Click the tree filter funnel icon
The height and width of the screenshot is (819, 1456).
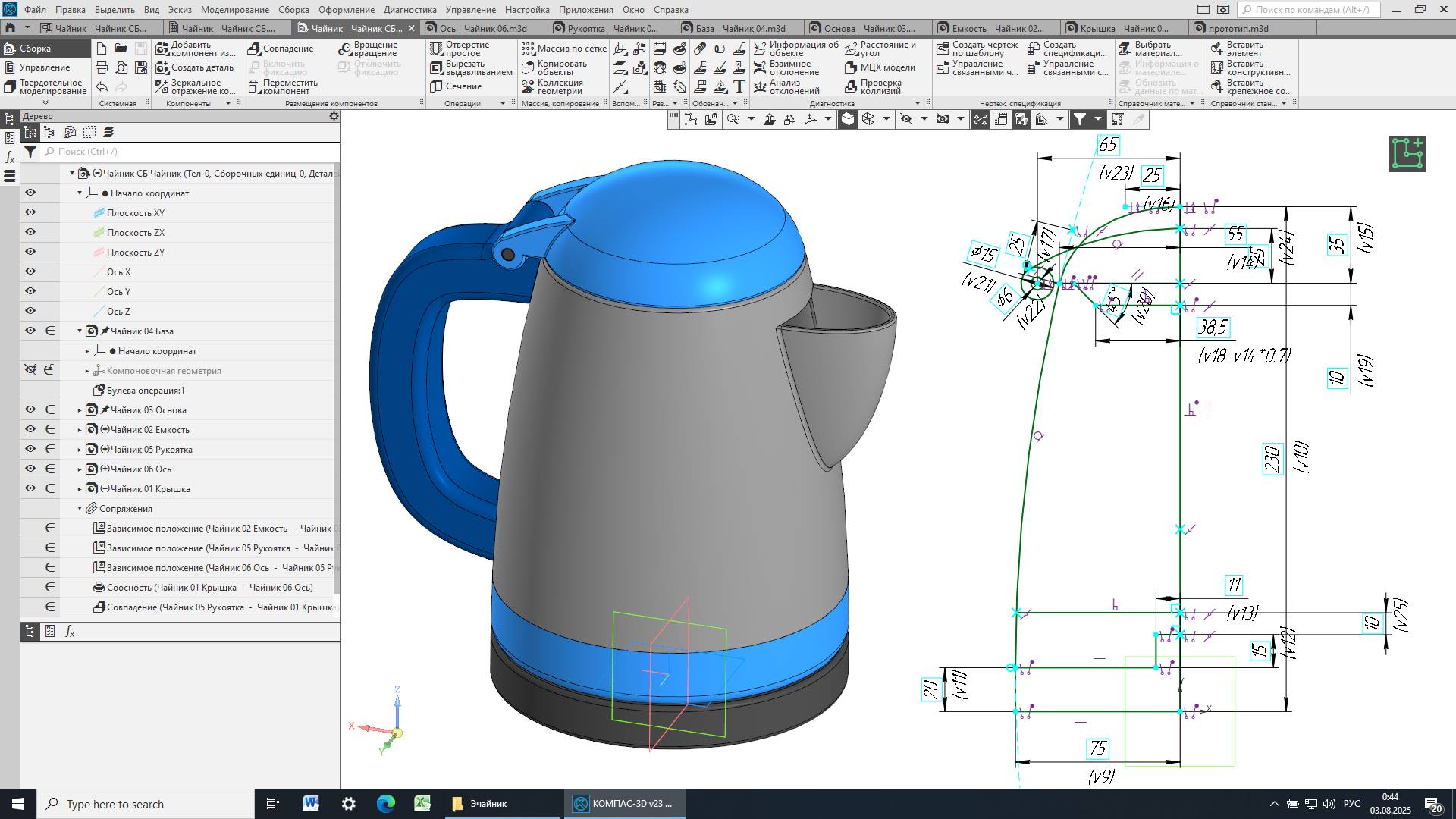pyautogui.click(x=30, y=152)
